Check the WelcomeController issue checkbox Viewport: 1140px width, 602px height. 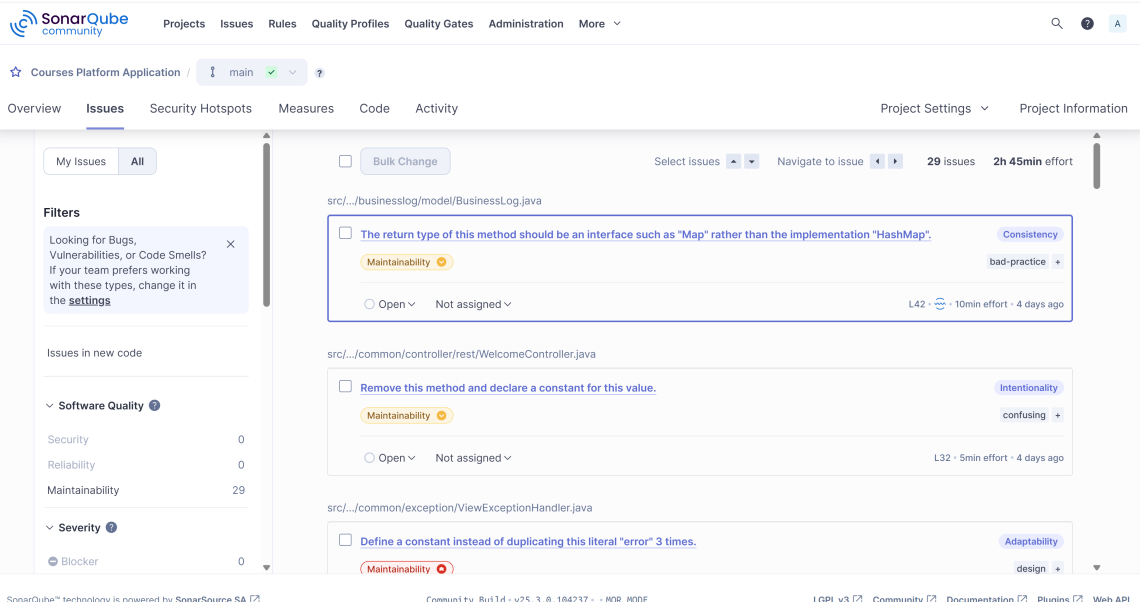(x=345, y=386)
